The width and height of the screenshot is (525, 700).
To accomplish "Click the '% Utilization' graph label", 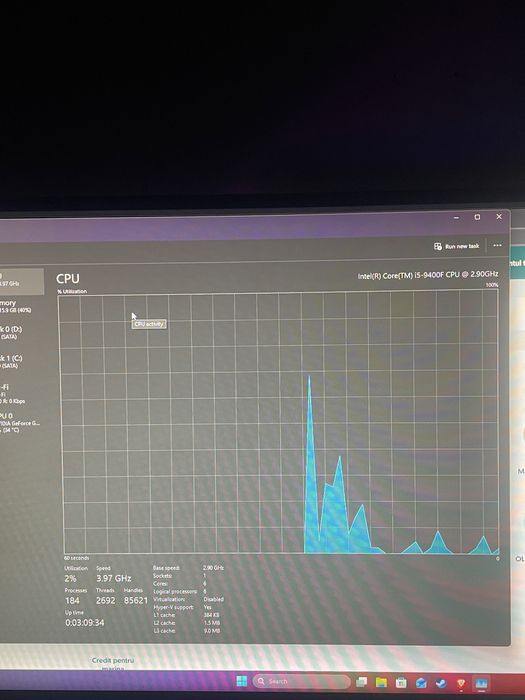I will (x=72, y=292).
